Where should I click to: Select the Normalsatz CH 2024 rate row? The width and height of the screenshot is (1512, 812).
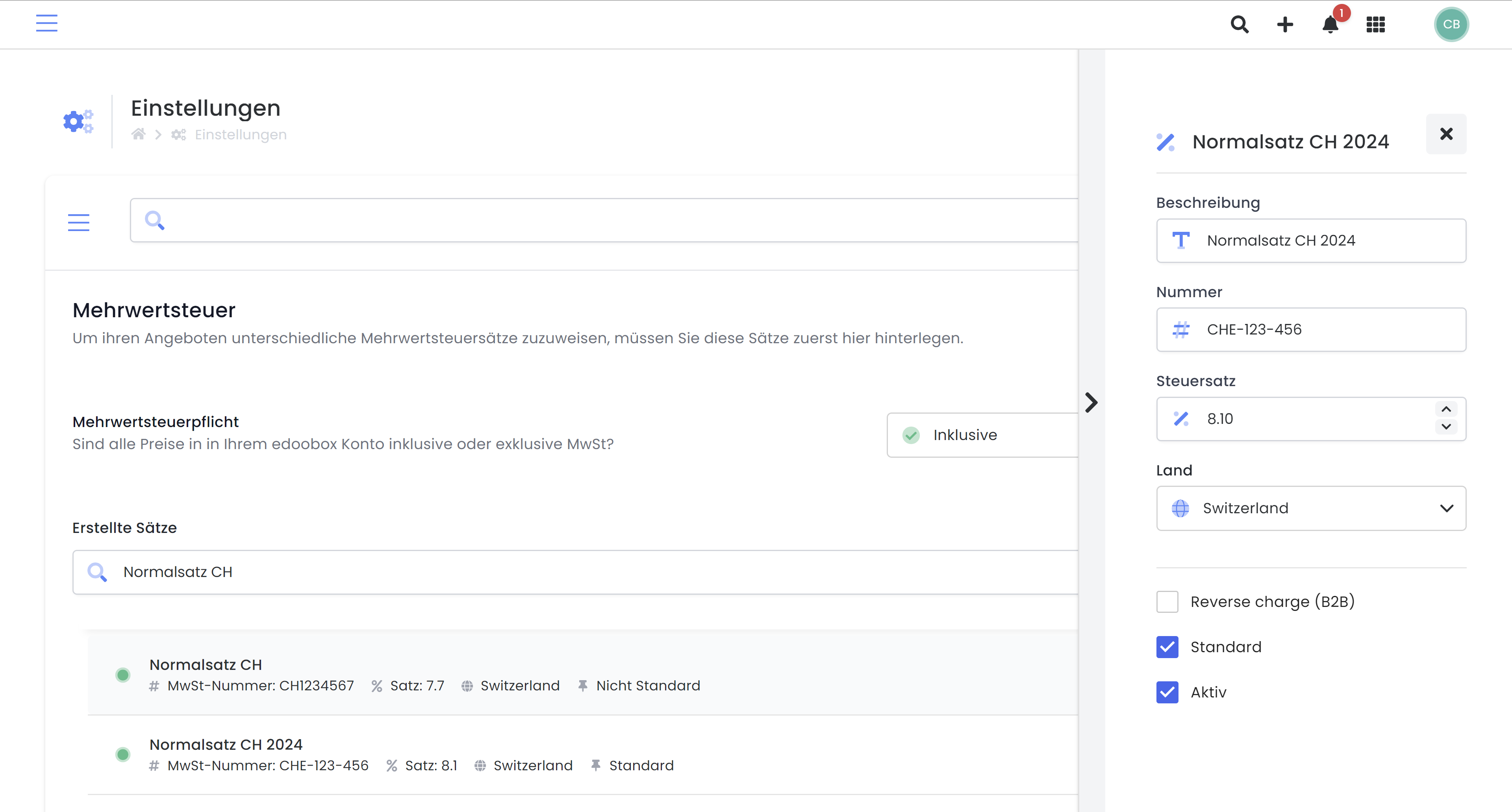coord(583,755)
